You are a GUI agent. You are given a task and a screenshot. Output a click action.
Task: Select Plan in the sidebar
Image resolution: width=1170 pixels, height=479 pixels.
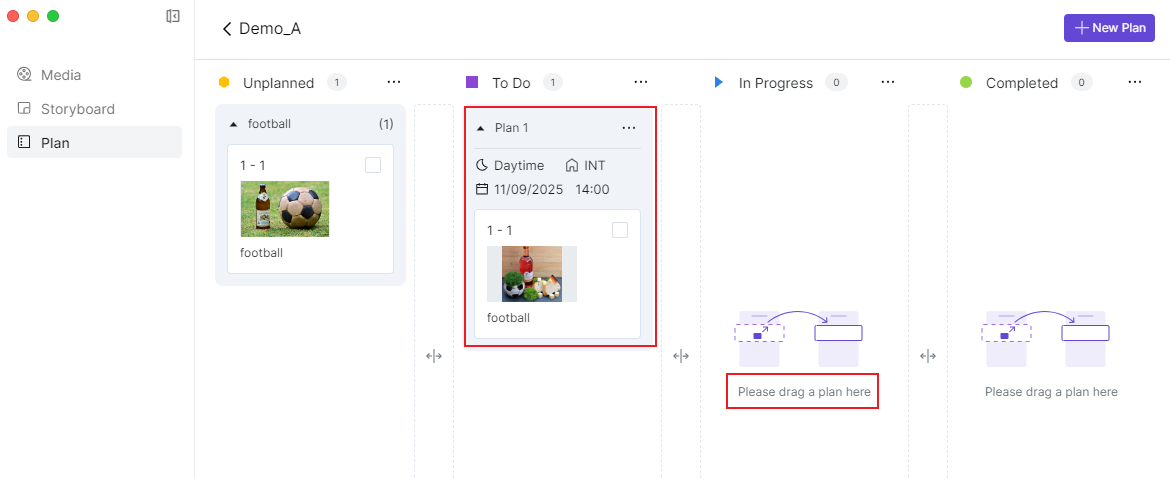55,143
